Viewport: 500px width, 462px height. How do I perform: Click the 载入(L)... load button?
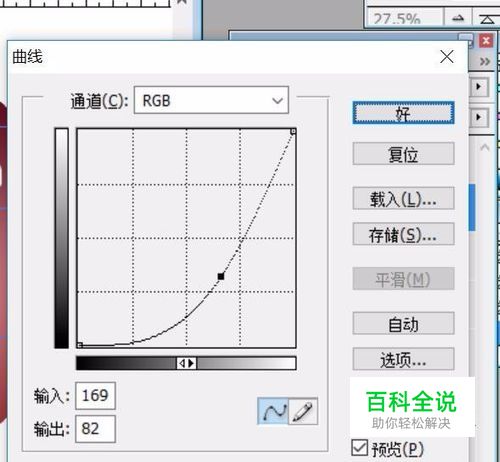click(403, 199)
